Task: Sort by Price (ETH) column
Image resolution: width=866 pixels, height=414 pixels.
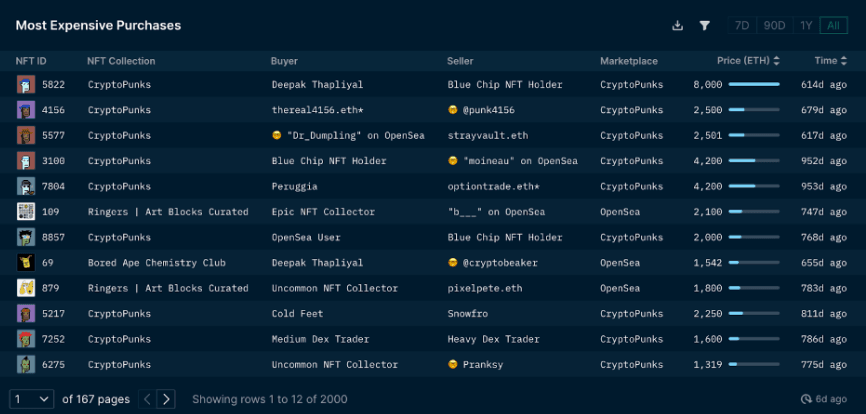Action: pos(748,61)
